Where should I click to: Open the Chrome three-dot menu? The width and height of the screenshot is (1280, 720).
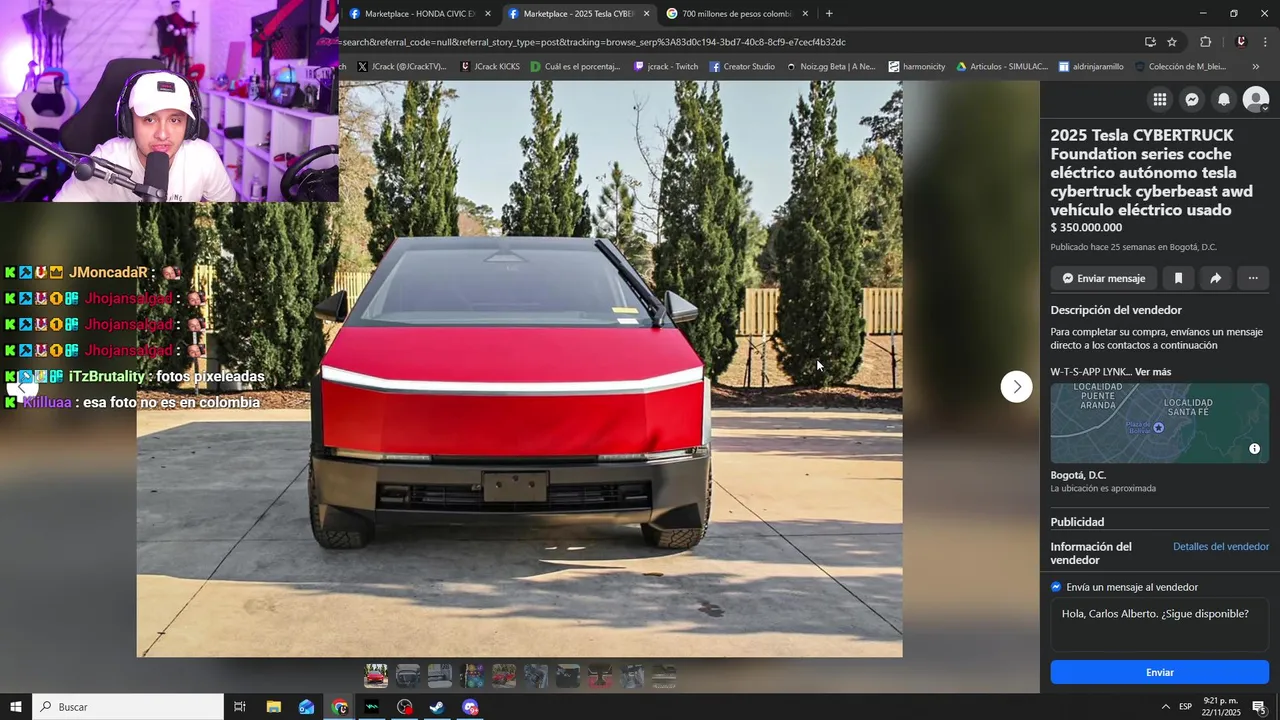pyautogui.click(x=1266, y=42)
